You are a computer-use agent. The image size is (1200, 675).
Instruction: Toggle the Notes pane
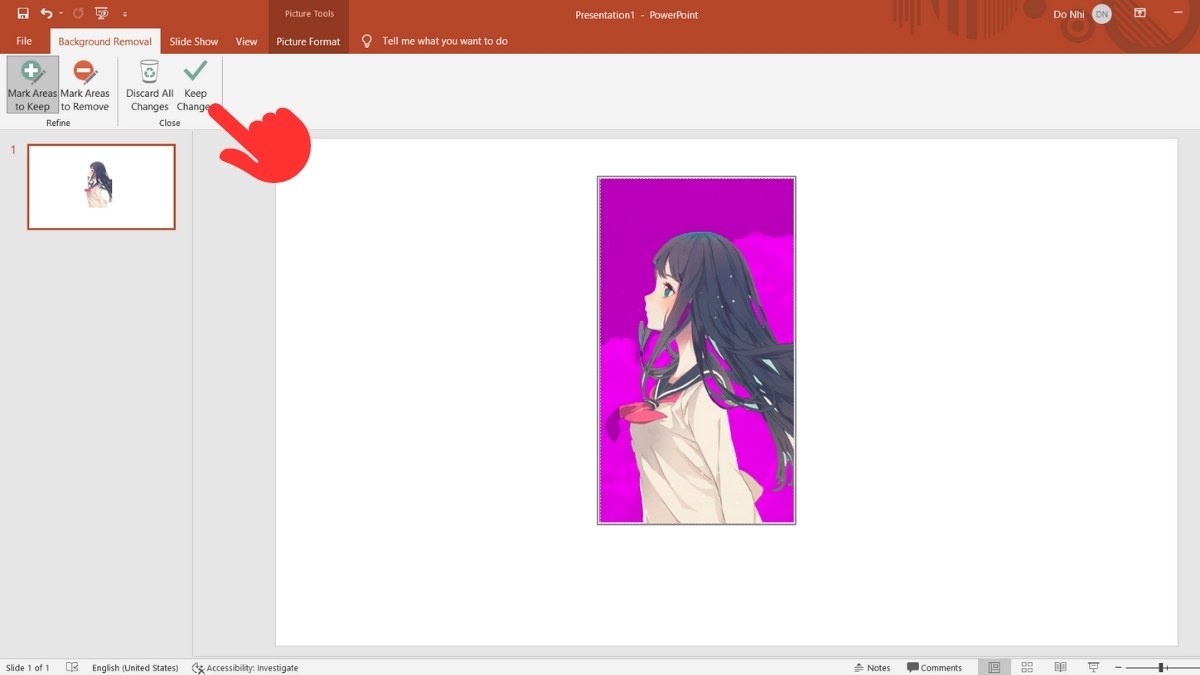coord(872,667)
